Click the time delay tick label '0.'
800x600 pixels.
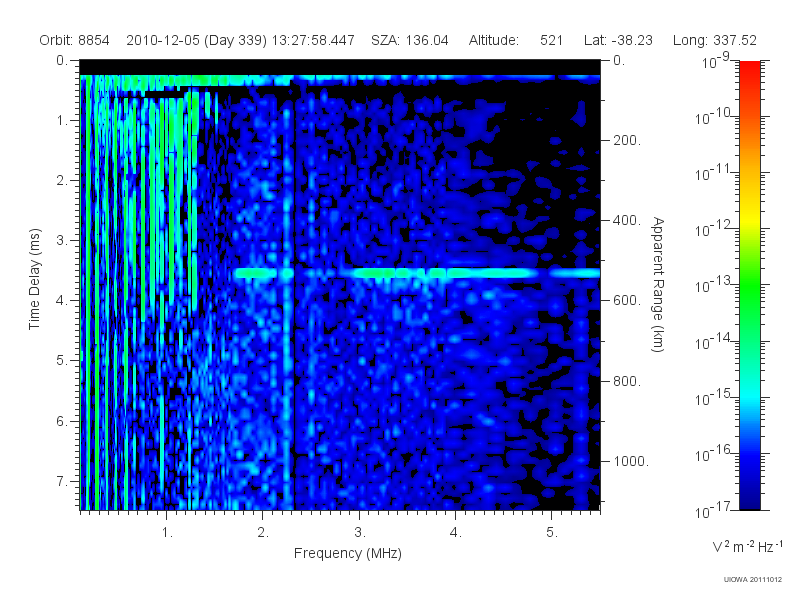pyautogui.click(x=62, y=61)
